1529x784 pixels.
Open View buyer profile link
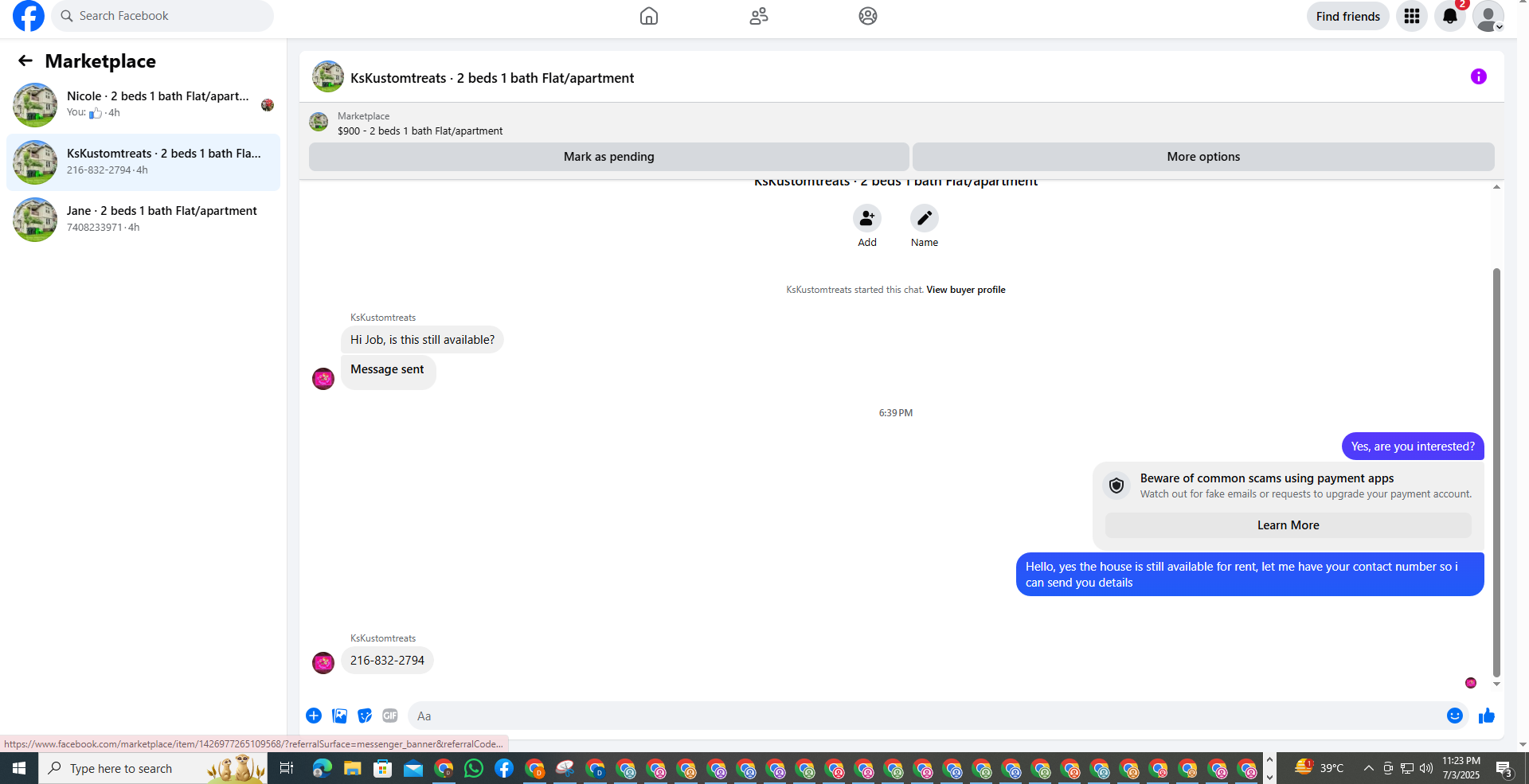[x=966, y=290]
